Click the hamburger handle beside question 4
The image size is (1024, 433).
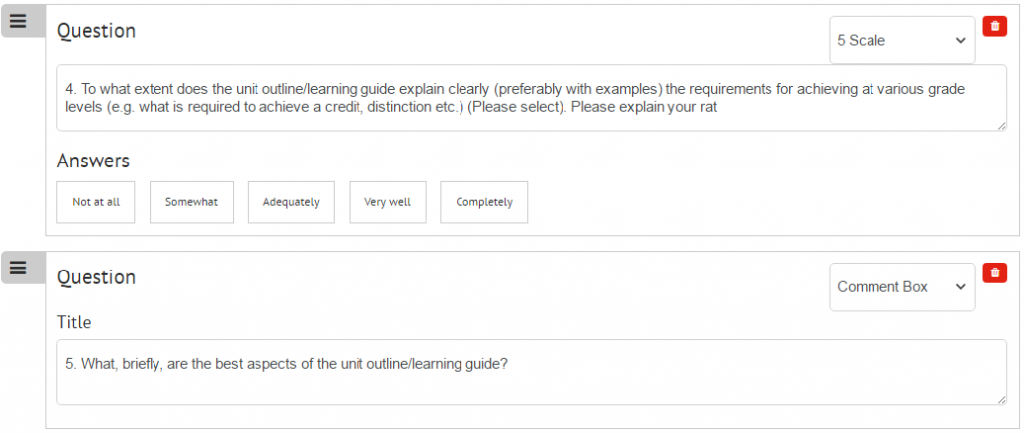pyautogui.click(x=18, y=21)
